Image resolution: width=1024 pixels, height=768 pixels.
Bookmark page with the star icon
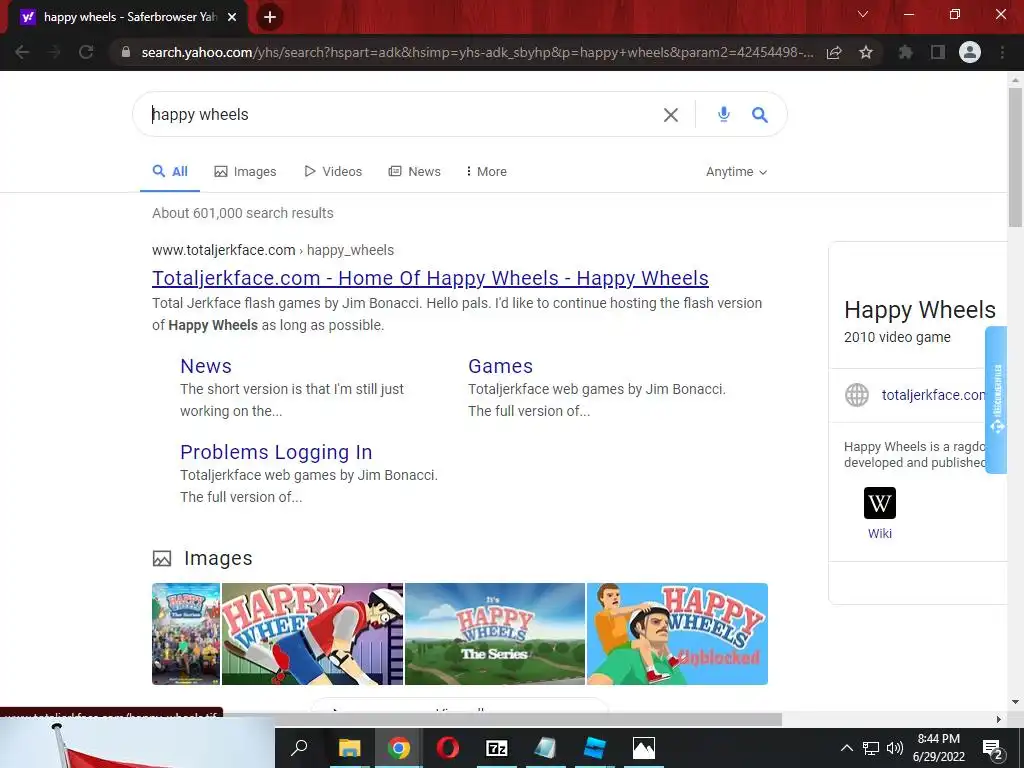coord(866,52)
